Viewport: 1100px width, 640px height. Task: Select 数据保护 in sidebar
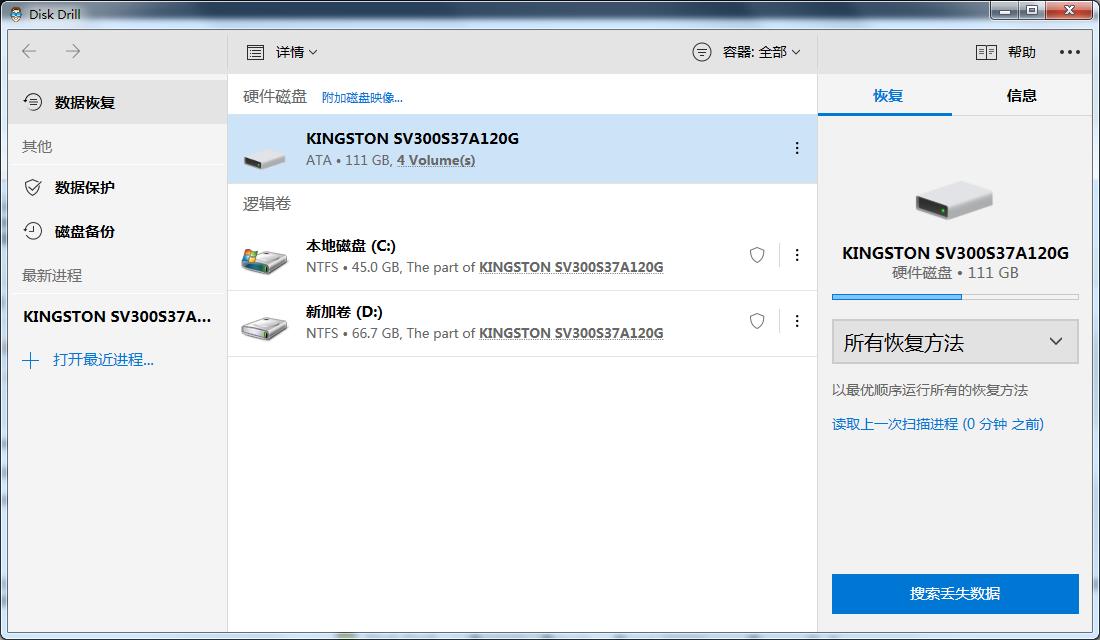click(117, 187)
